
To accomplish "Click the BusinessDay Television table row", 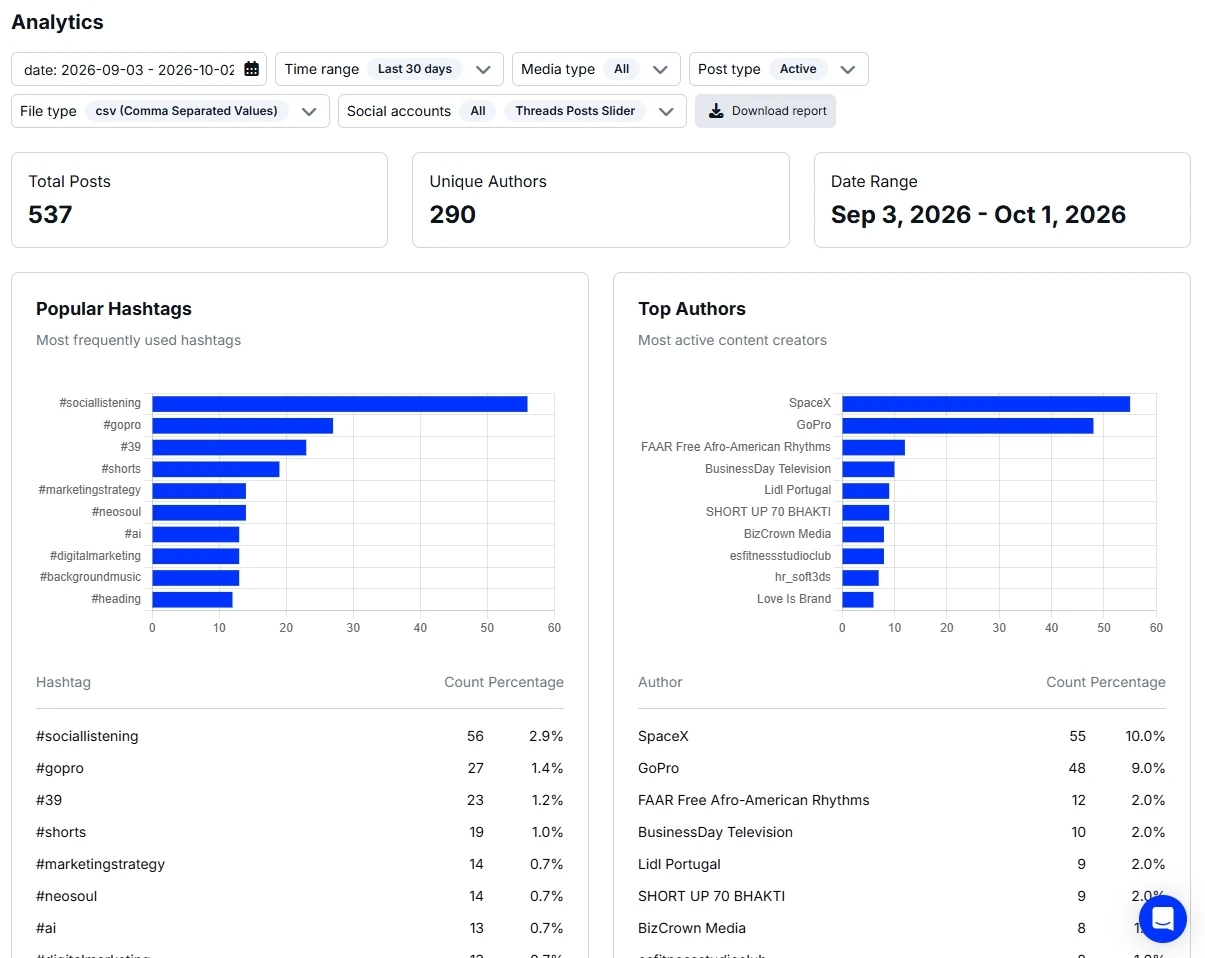I will (x=902, y=832).
